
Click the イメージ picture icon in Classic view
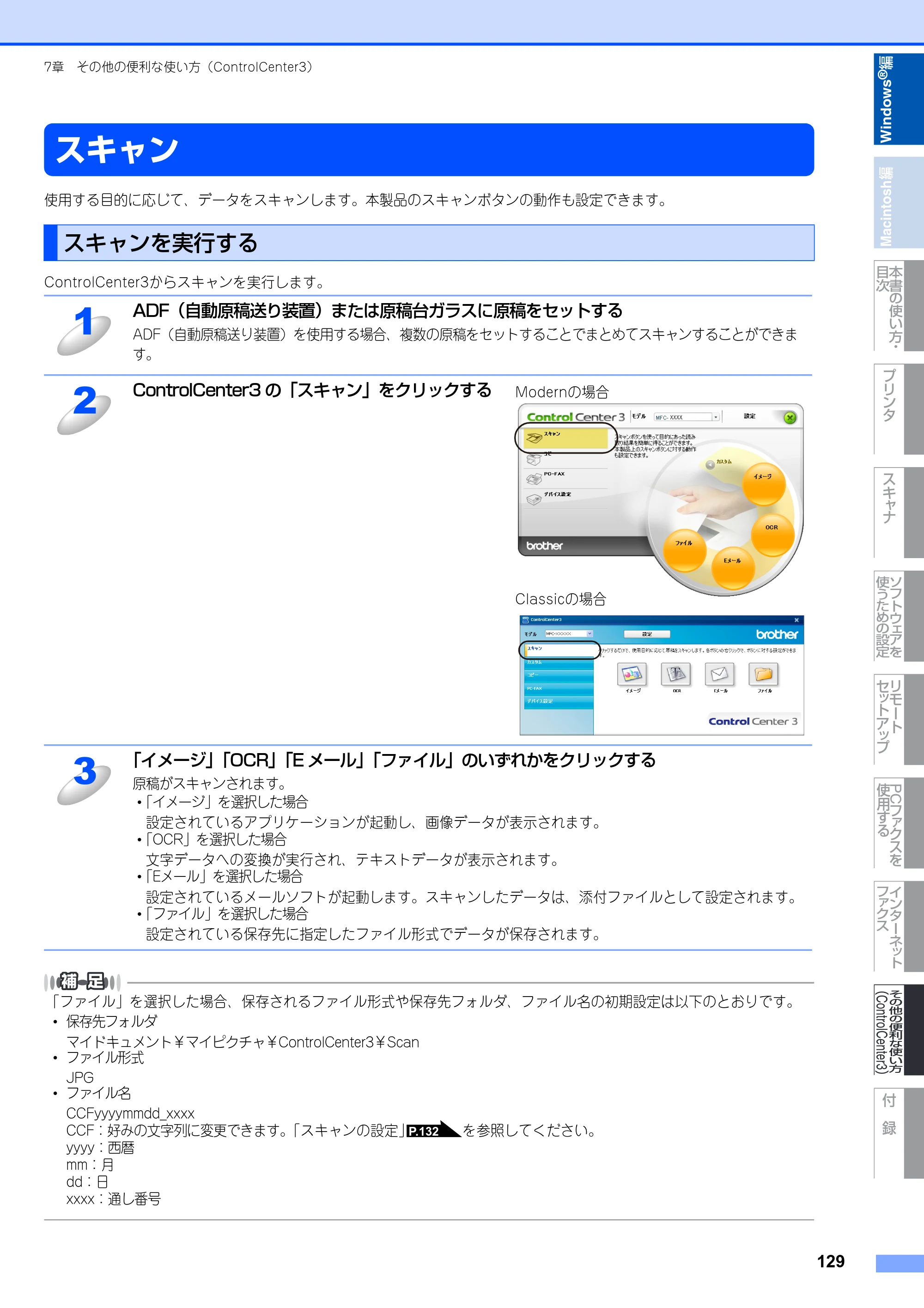click(632, 674)
